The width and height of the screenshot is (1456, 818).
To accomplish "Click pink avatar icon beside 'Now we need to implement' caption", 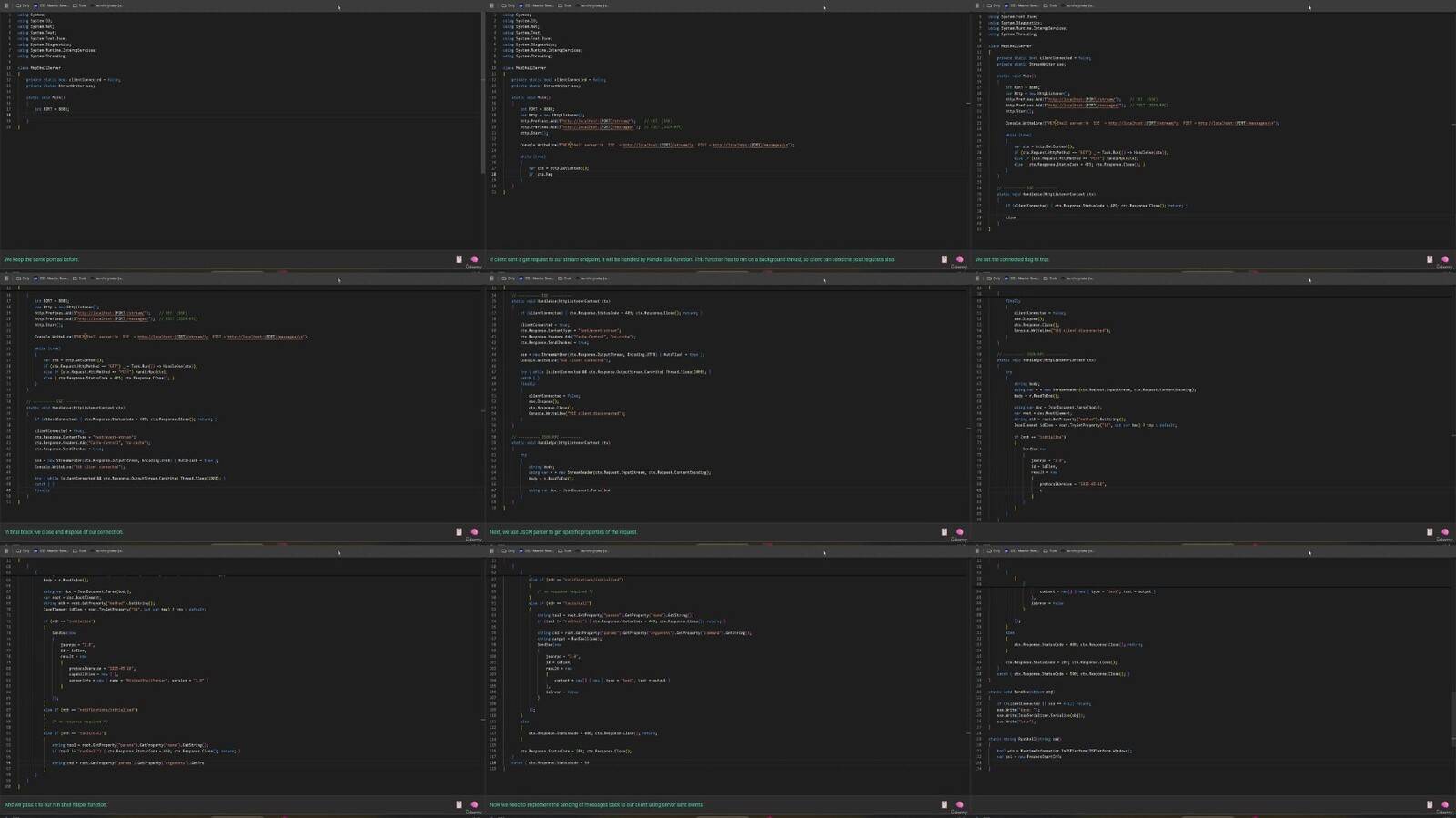I will pyautogui.click(x=959, y=804).
